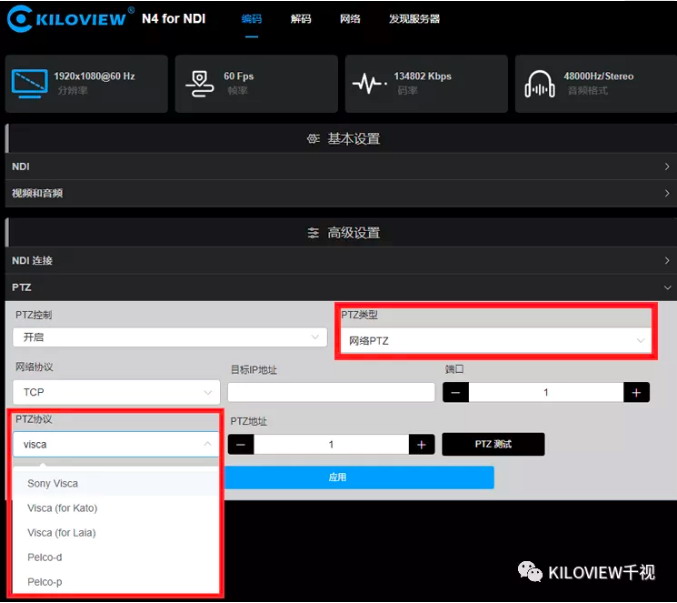Click the frame rate camera icon

(199, 84)
